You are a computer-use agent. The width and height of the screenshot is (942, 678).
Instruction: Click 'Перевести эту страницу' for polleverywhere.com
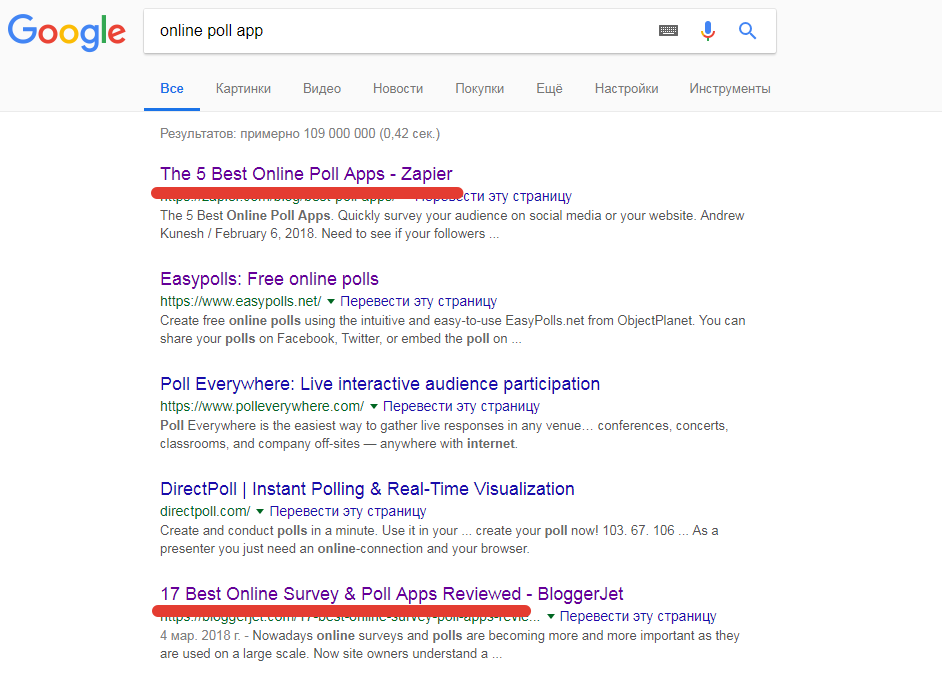(461, 406)
